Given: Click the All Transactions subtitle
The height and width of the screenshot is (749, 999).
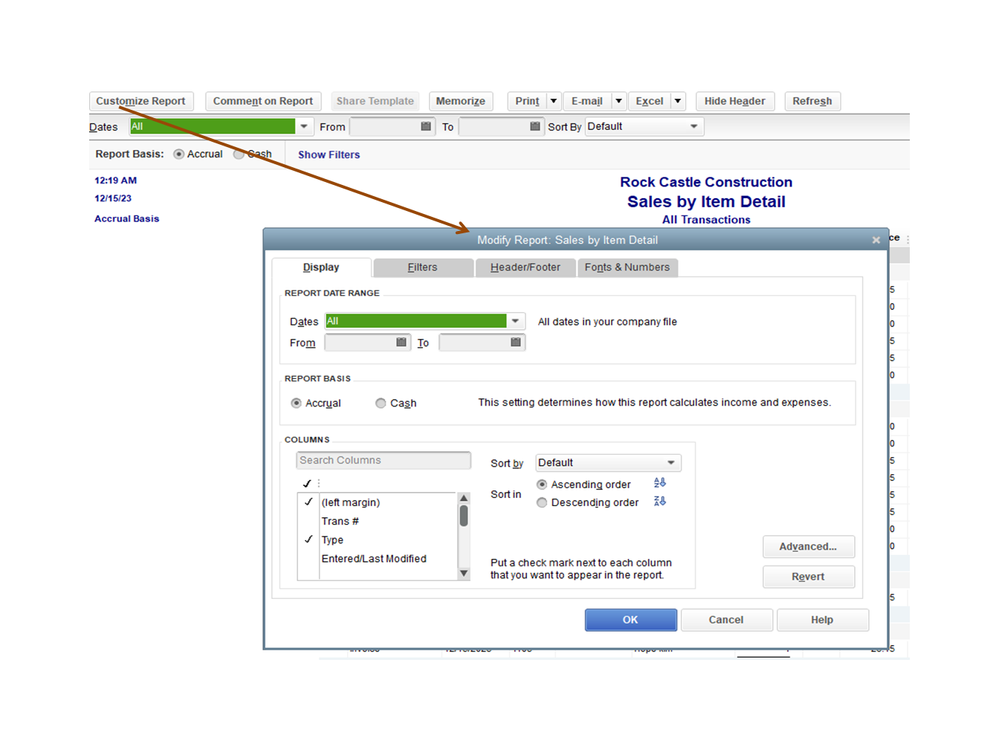Looking at the screenshot, I should point(706,220).
